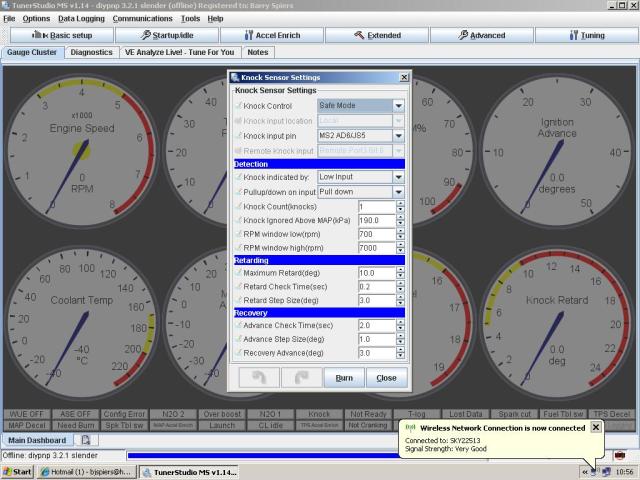Viewport: 640px width, 480px height.
Task: Close the wireless network notification balloon
Action: [x=596, y=427]
